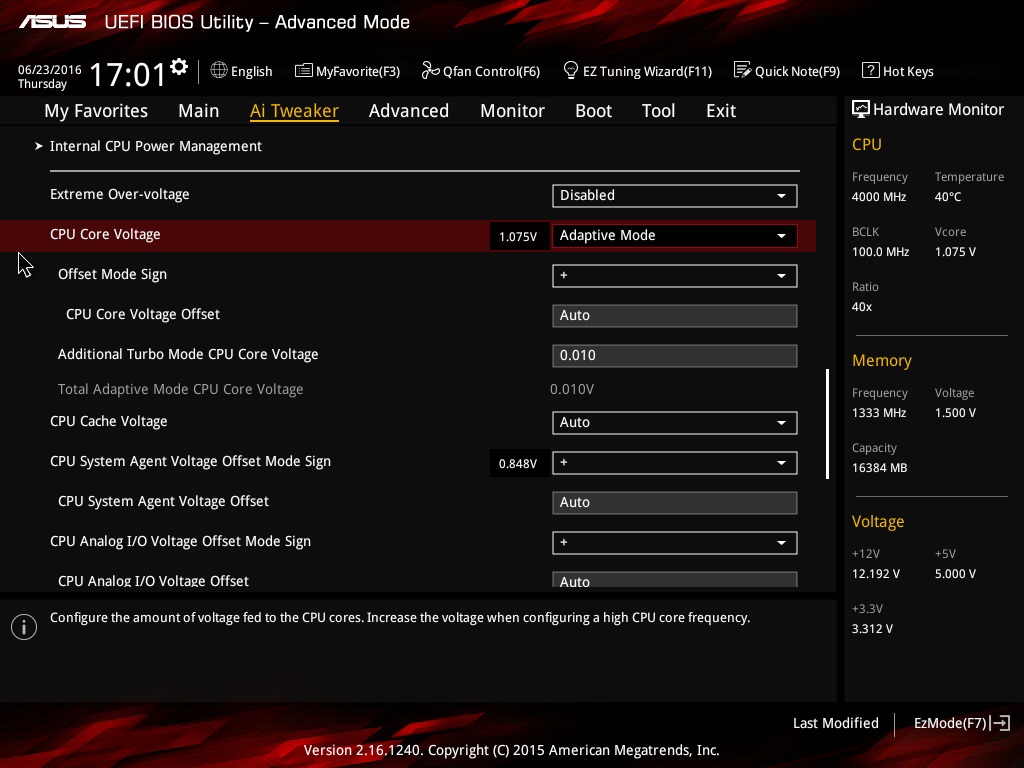Click the 17:01 clock display
The image size is (1024, 768).
[127, 74]
